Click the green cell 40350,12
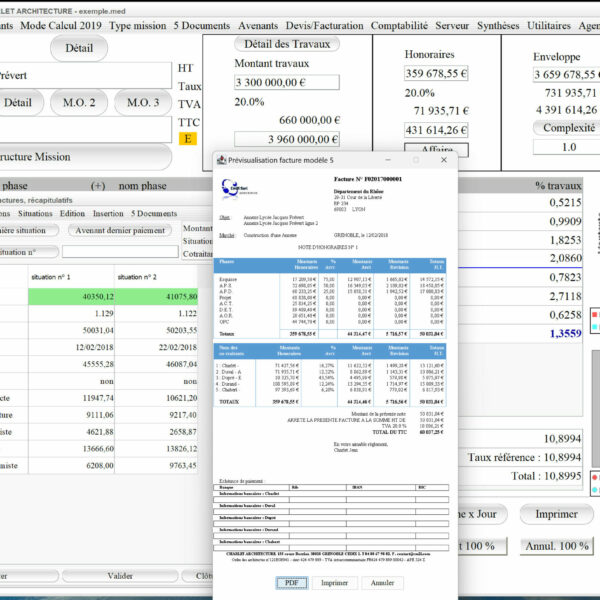The width and height of the screenshot is (600, 600). [71, 297]
